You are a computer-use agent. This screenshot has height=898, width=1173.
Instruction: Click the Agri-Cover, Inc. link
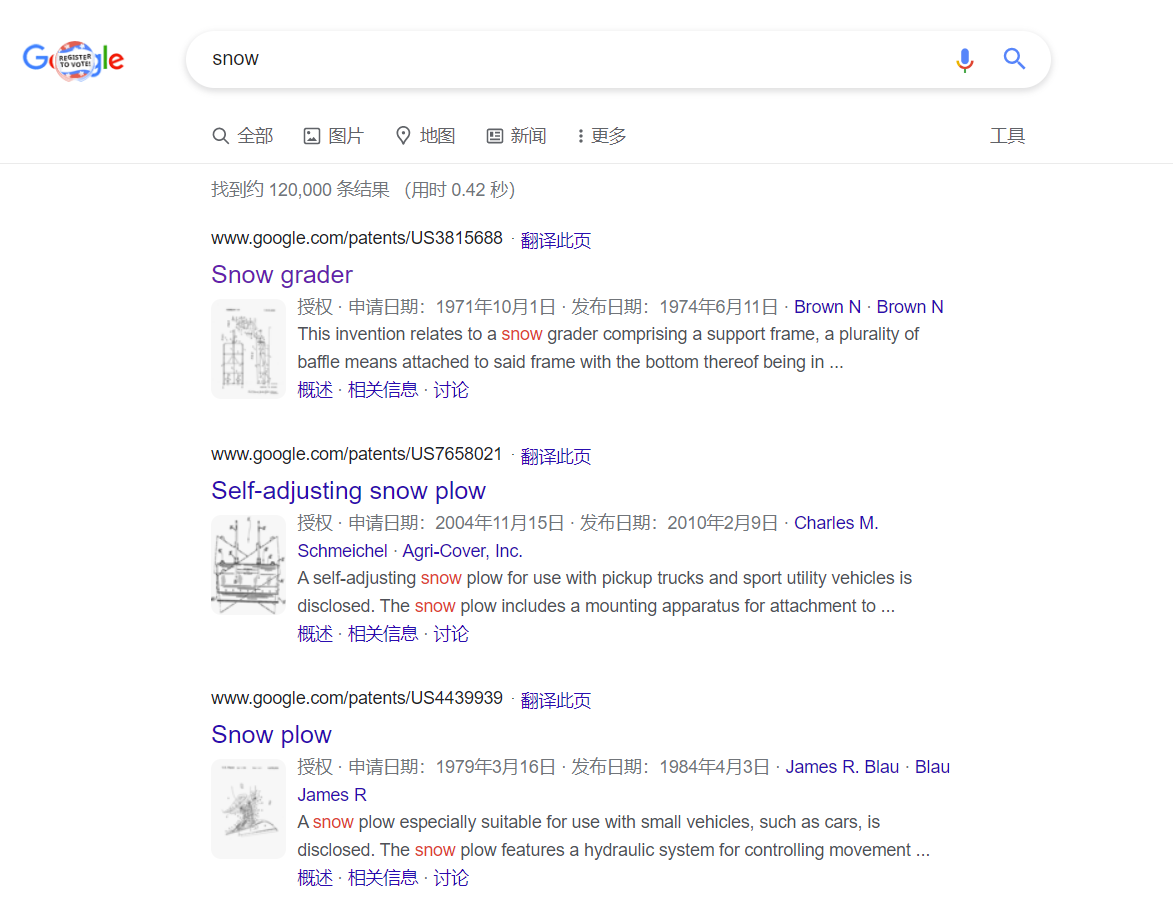click(462, 551)
